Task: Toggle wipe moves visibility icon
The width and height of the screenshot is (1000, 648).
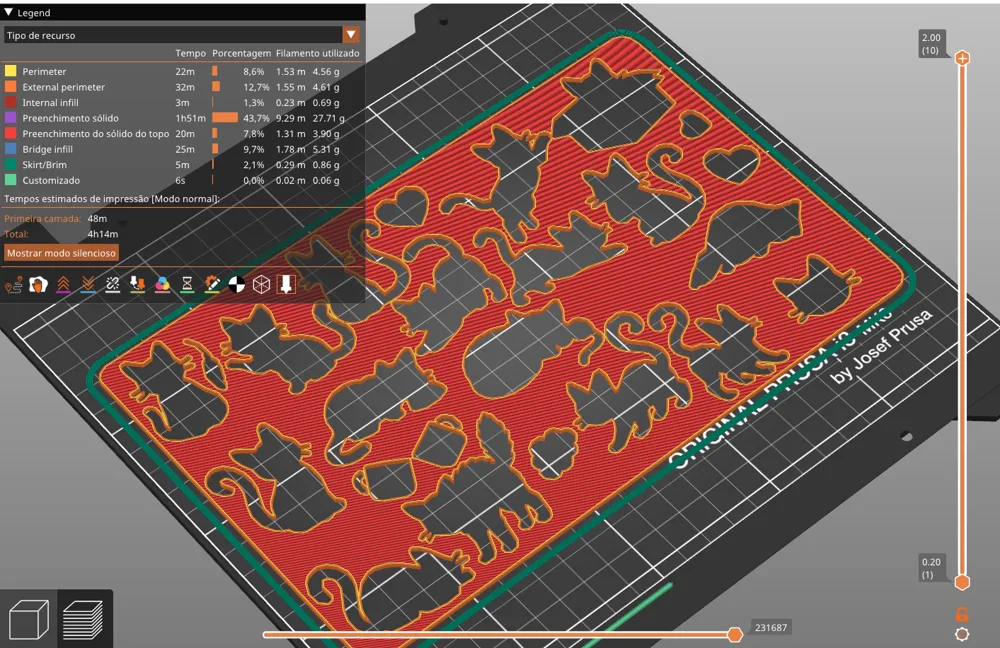Action: click(x=39, y=284)
